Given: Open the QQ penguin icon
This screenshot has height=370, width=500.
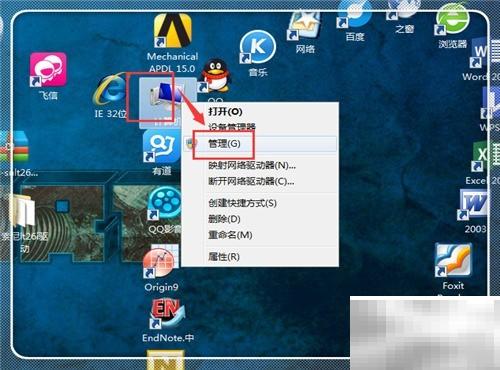Looking at the screenshot, I should (x=215, y=76).
